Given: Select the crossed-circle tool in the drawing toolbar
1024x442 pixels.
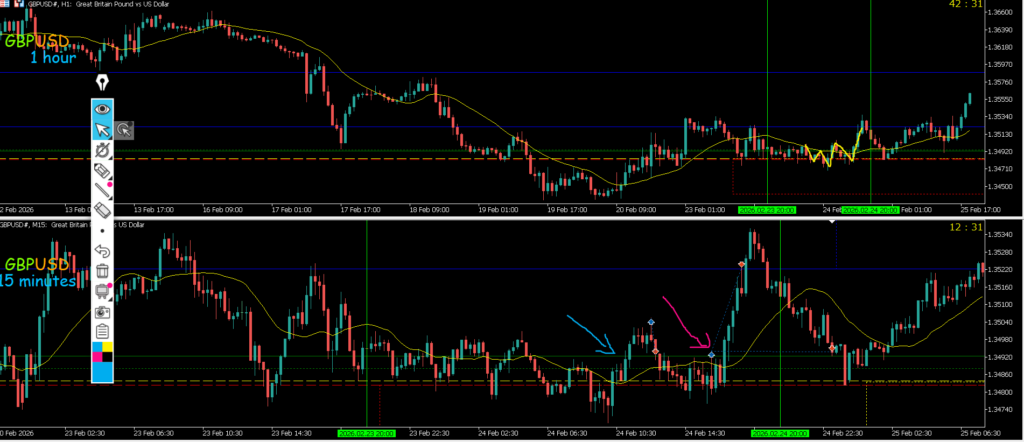Looking at the screenshot, I should (101, 150).
